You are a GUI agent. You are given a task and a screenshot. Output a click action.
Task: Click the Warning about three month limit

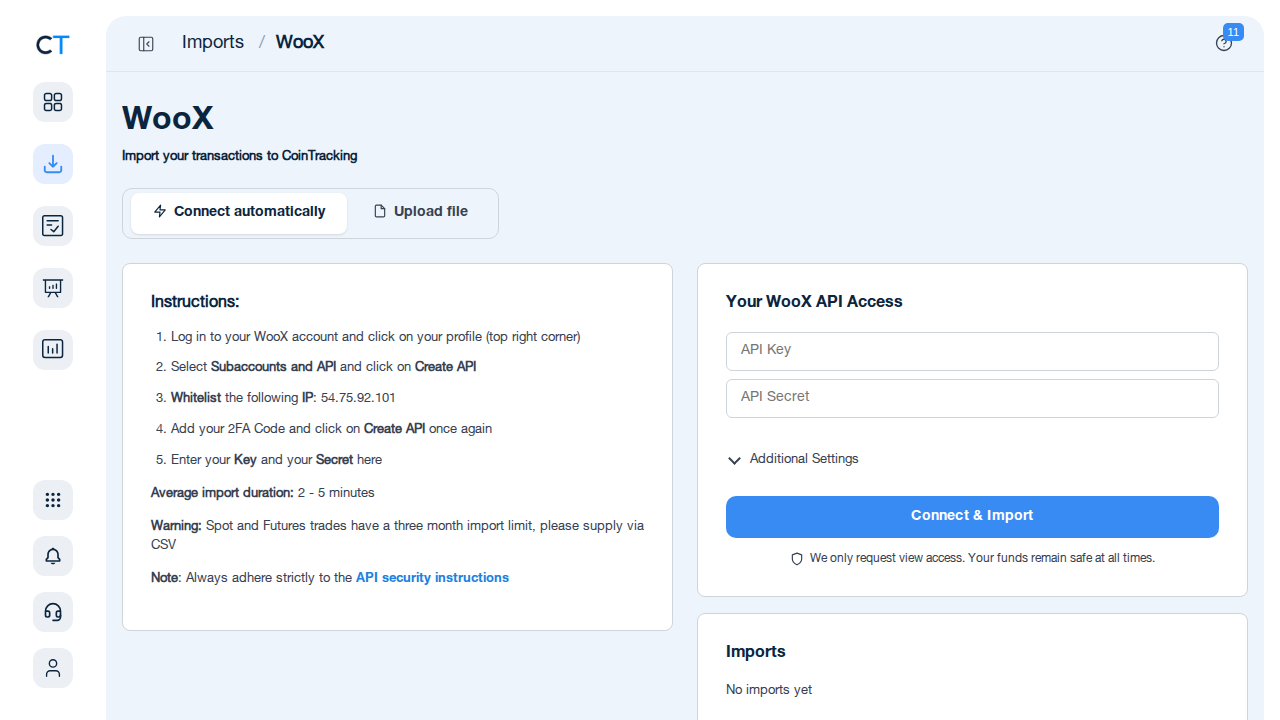tap(397, 535)
